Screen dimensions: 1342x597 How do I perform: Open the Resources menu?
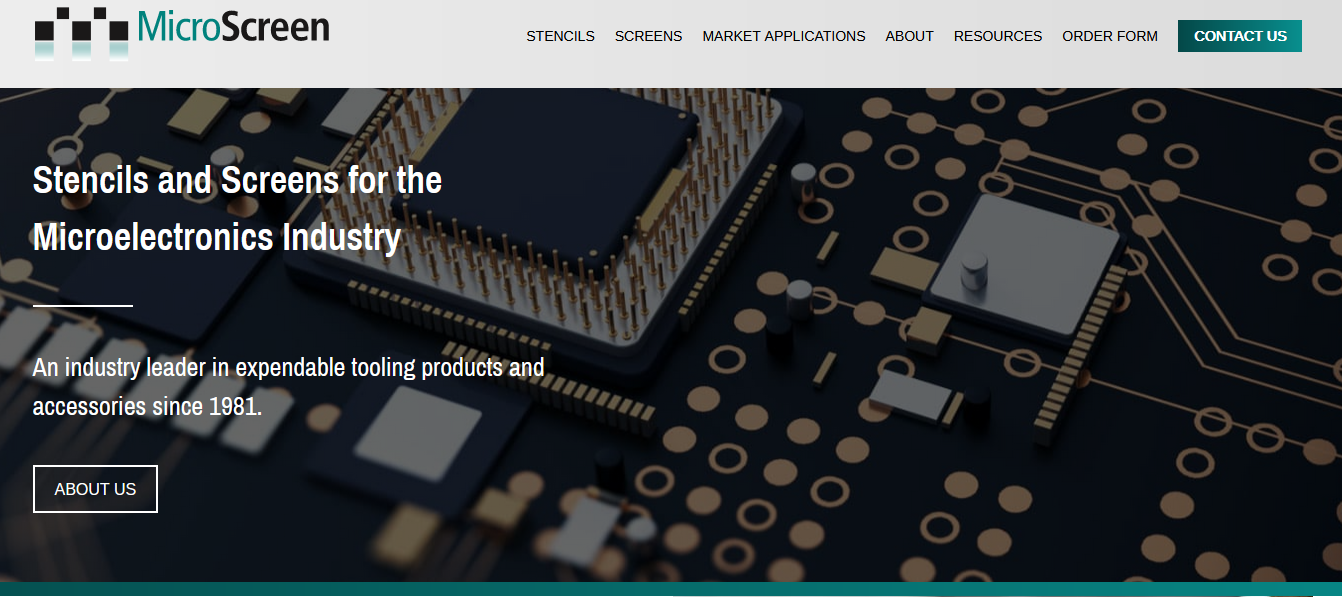998,36
